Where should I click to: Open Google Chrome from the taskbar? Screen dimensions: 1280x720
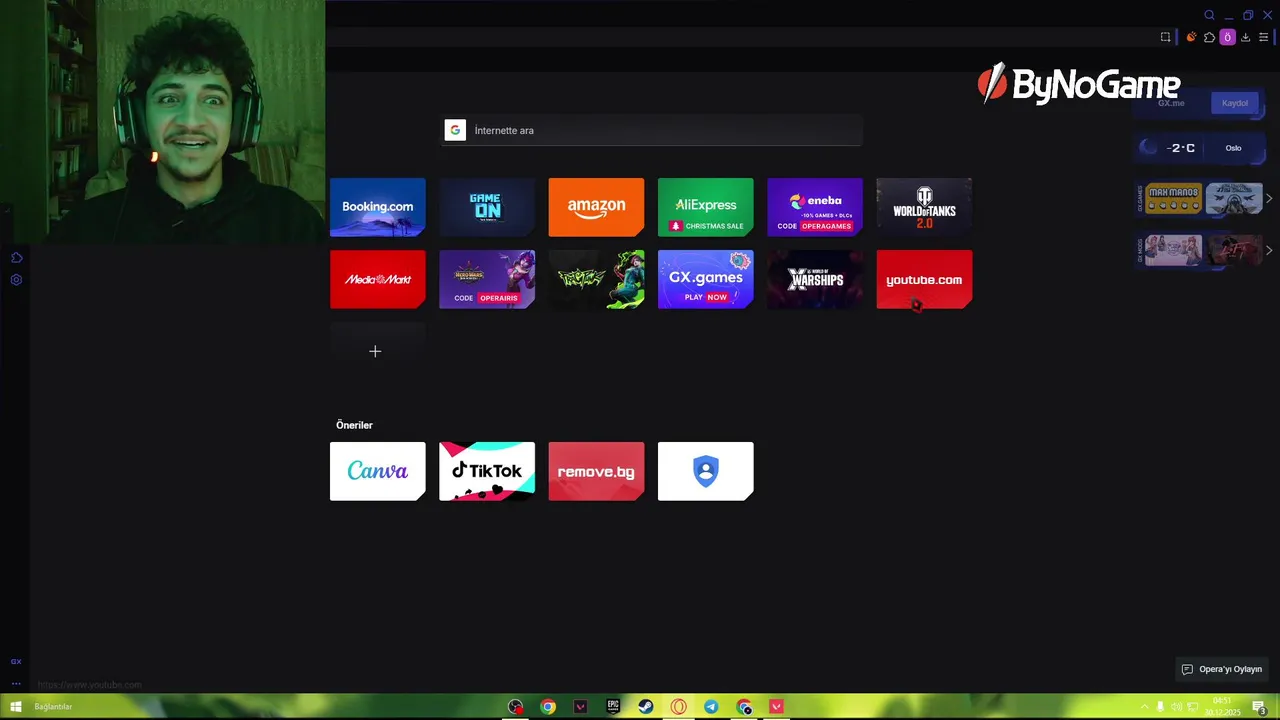pos(548,707)
